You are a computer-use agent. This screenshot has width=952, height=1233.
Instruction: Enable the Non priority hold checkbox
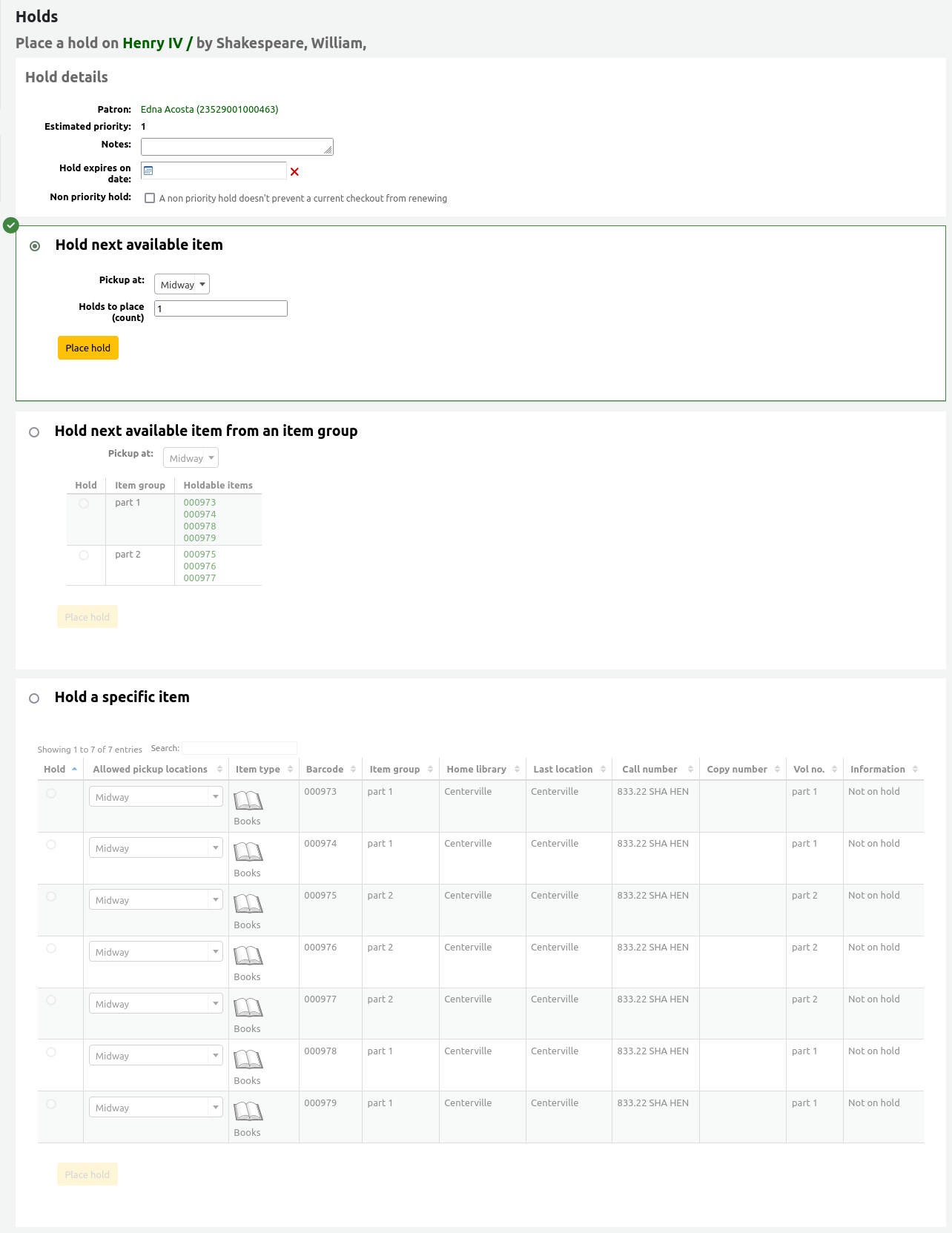150,198
